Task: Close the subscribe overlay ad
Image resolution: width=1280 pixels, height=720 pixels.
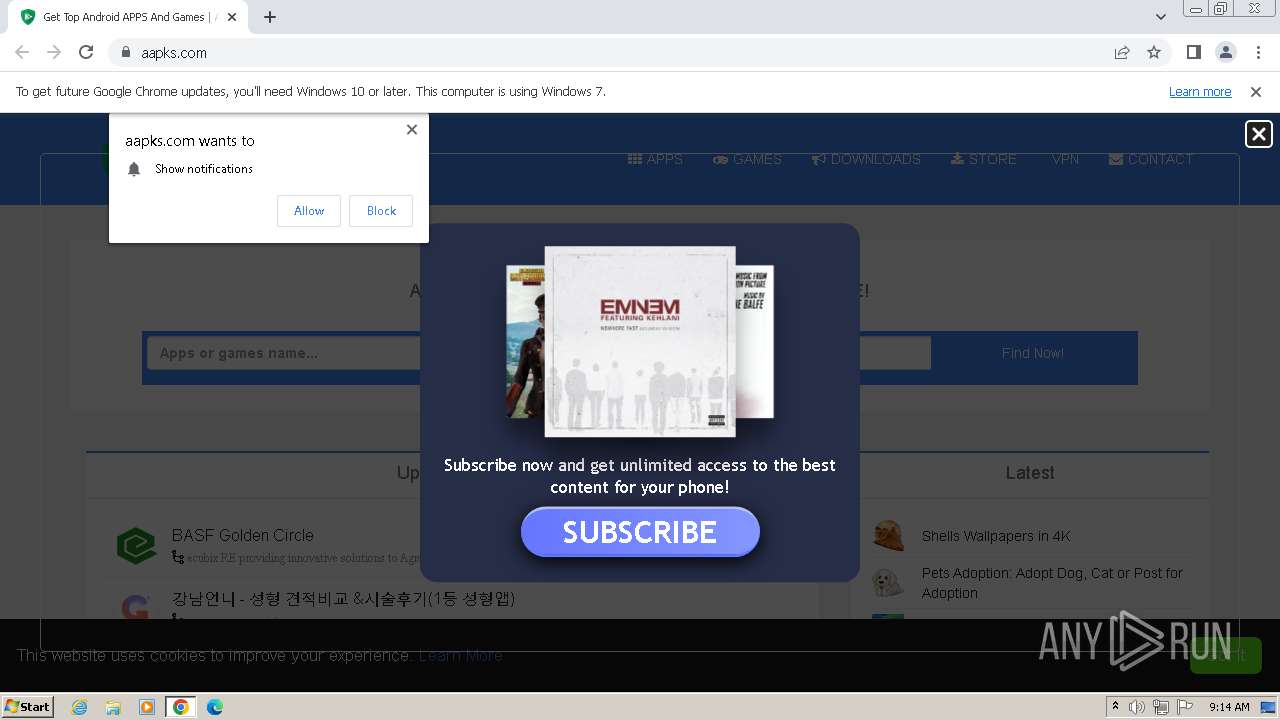Action: point(1259,134)
